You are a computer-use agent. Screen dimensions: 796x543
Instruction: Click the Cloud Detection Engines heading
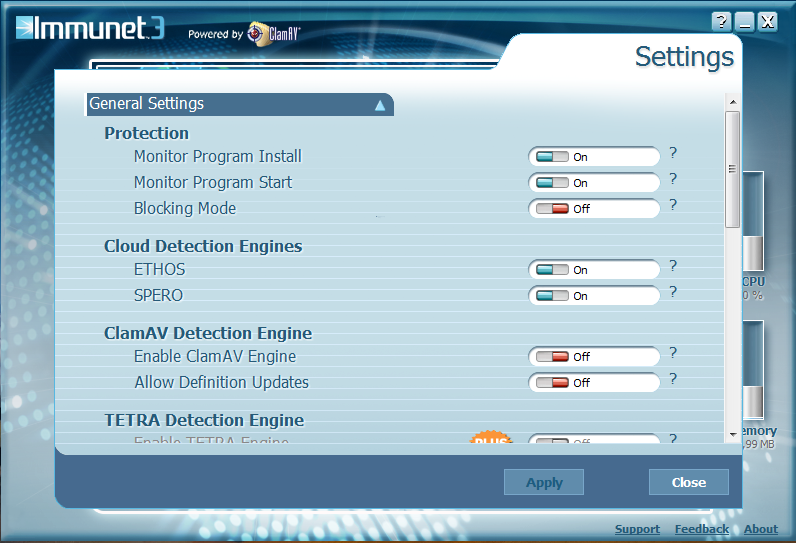coord(203,246)
